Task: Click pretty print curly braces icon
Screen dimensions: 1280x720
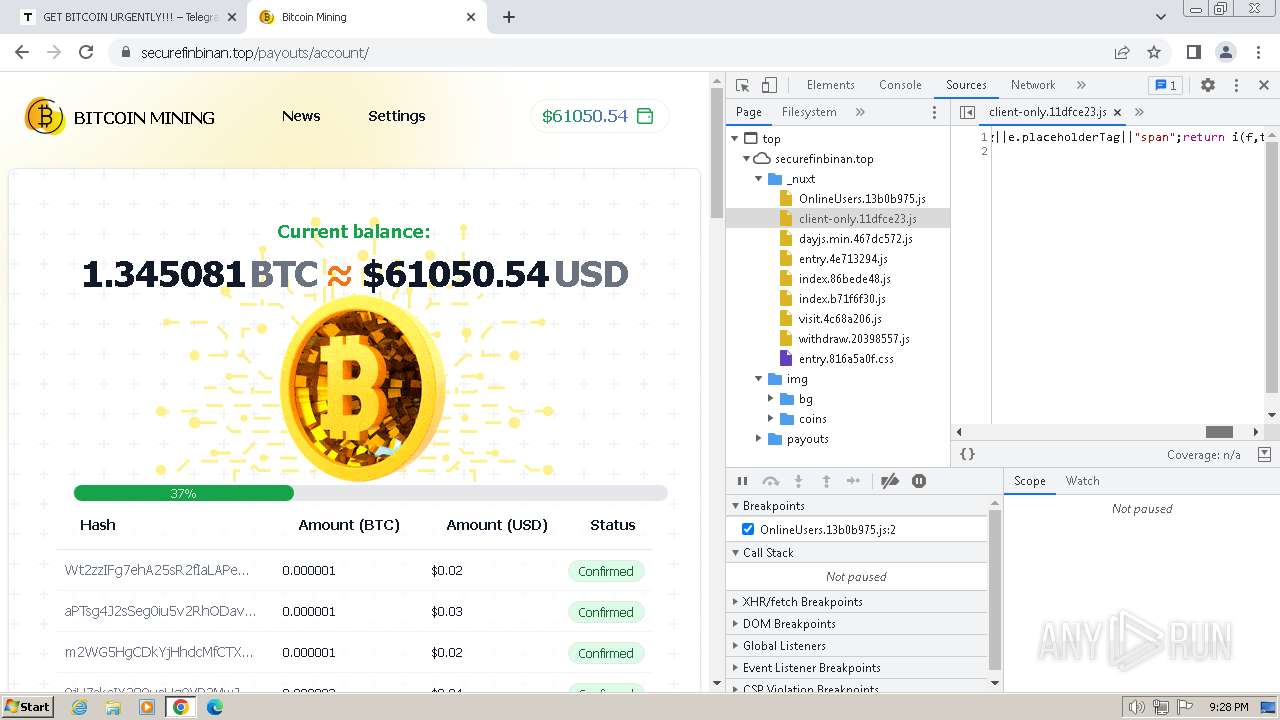Action: point(967,454)
